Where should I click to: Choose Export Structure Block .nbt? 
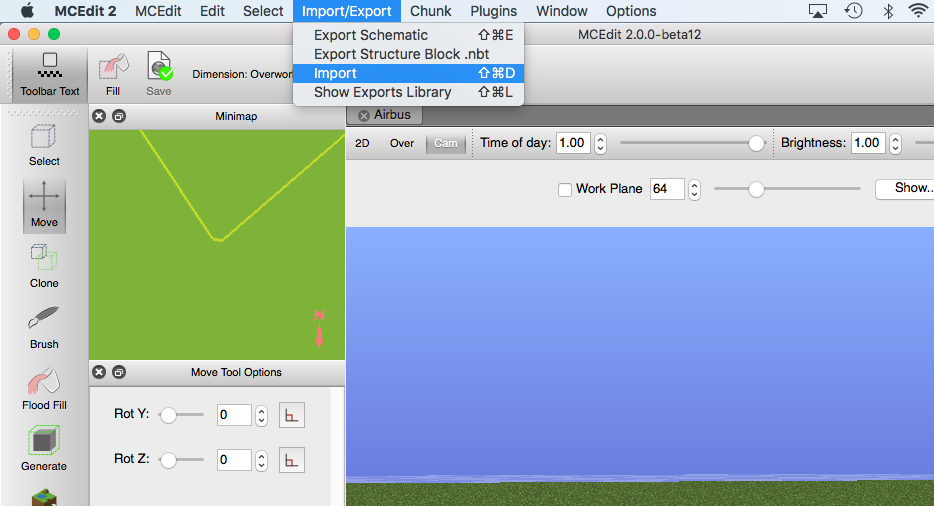[x=409, y=54]
